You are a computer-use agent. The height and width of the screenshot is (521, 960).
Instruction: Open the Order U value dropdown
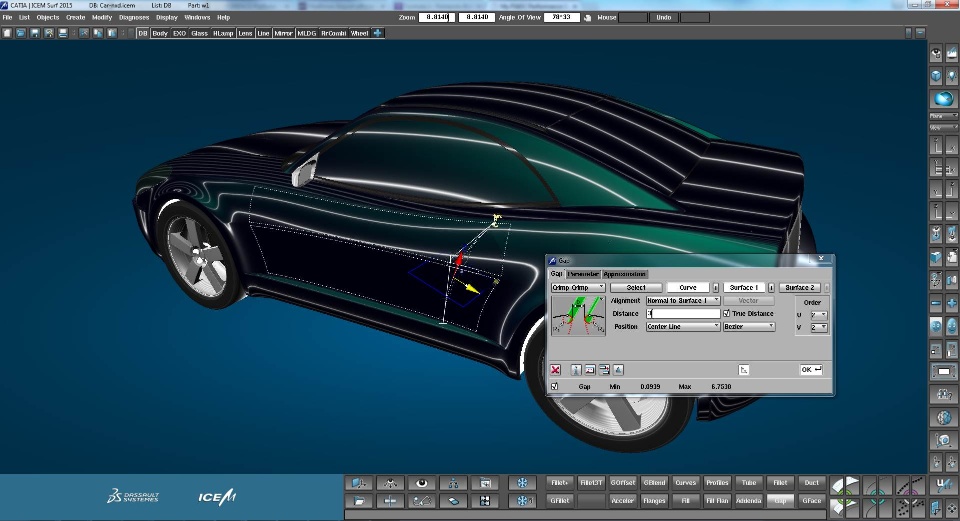click(818, 314)
